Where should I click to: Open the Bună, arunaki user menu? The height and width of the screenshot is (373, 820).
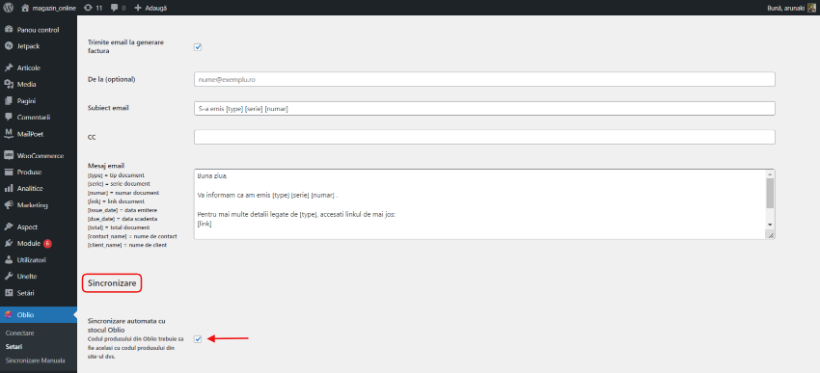[x=791, y=8]
